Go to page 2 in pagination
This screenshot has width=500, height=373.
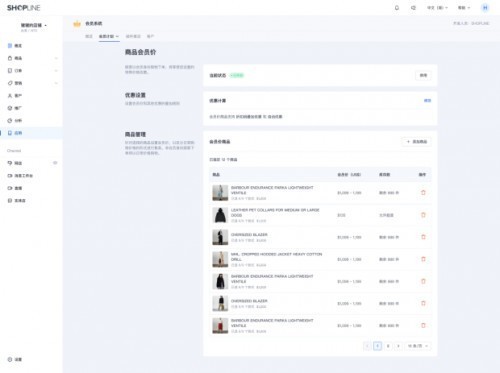[388, 346]
